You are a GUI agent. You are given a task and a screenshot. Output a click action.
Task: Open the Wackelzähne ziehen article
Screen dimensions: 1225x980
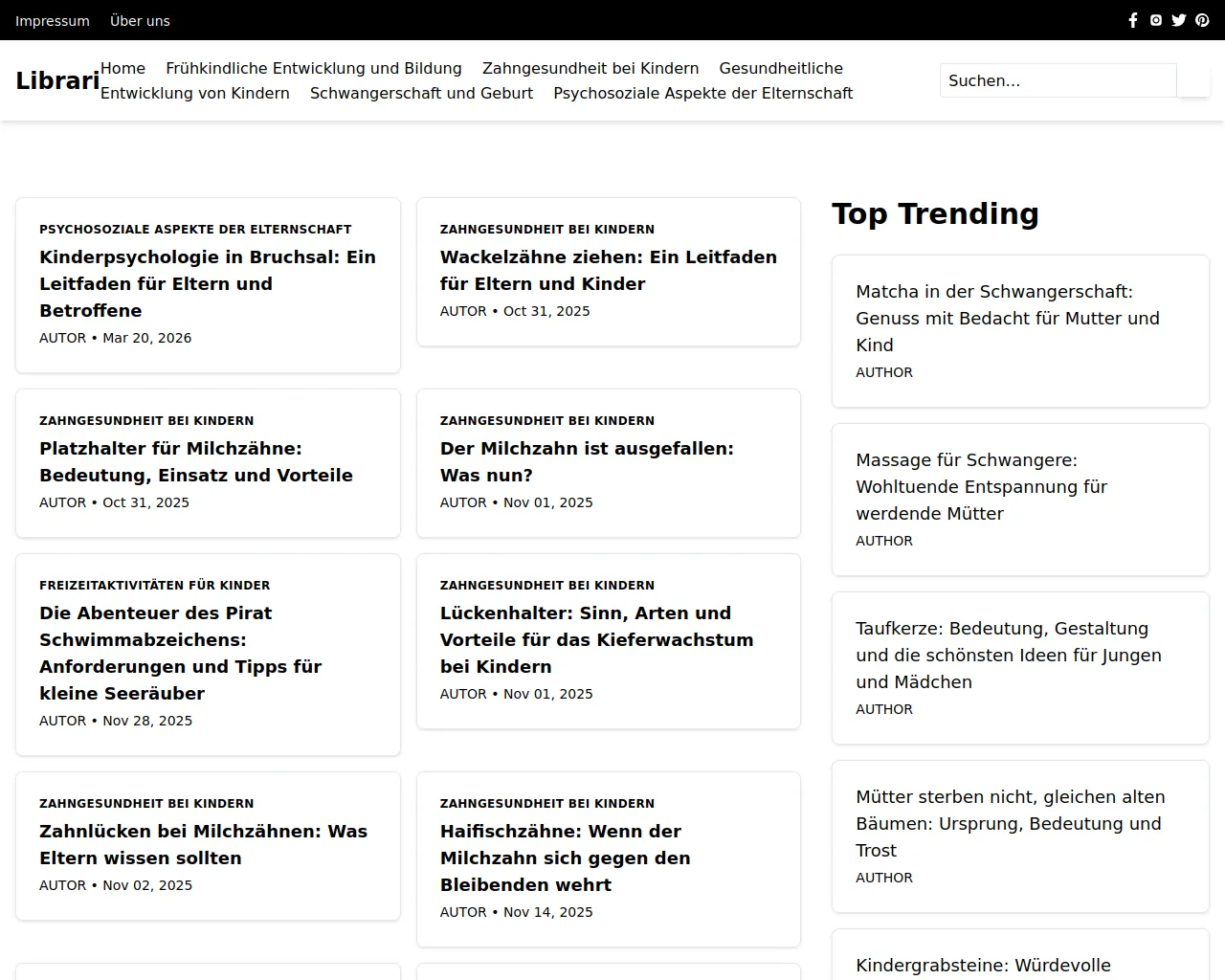(608, 270)
